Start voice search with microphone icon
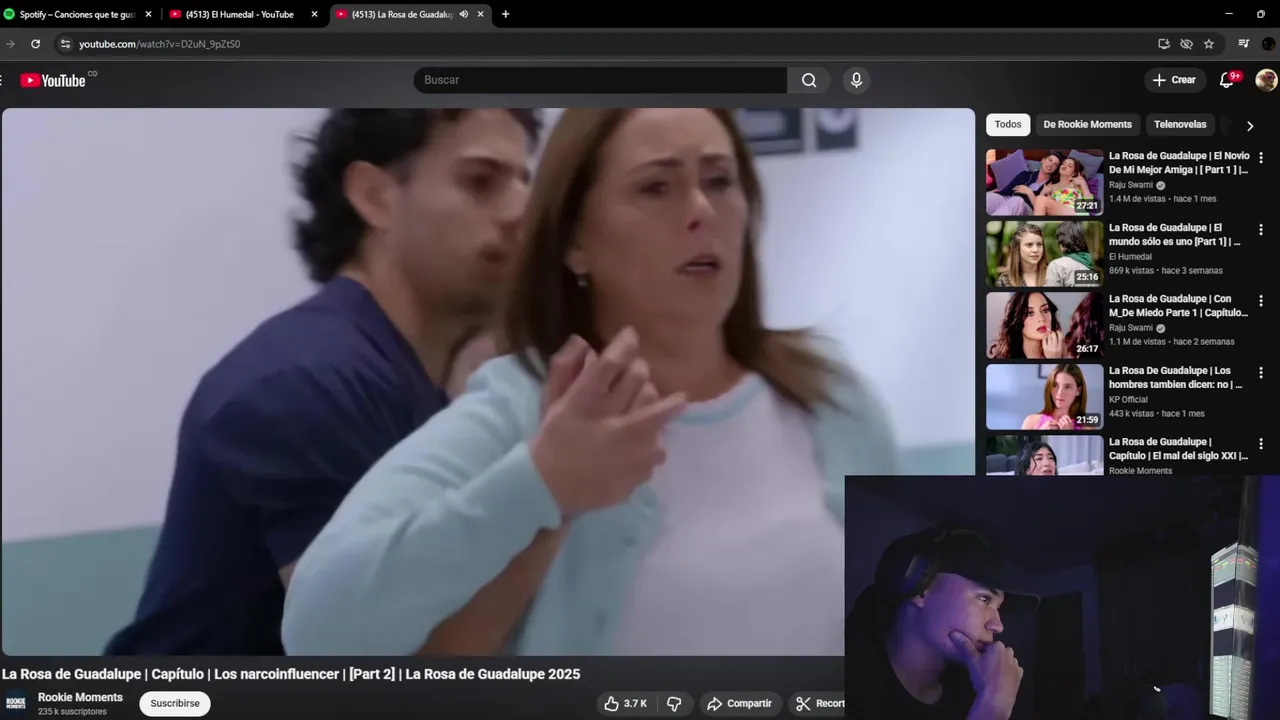The height and width of the screenshot is (720, 1280). pyautogui.click(x=856, y=80)
